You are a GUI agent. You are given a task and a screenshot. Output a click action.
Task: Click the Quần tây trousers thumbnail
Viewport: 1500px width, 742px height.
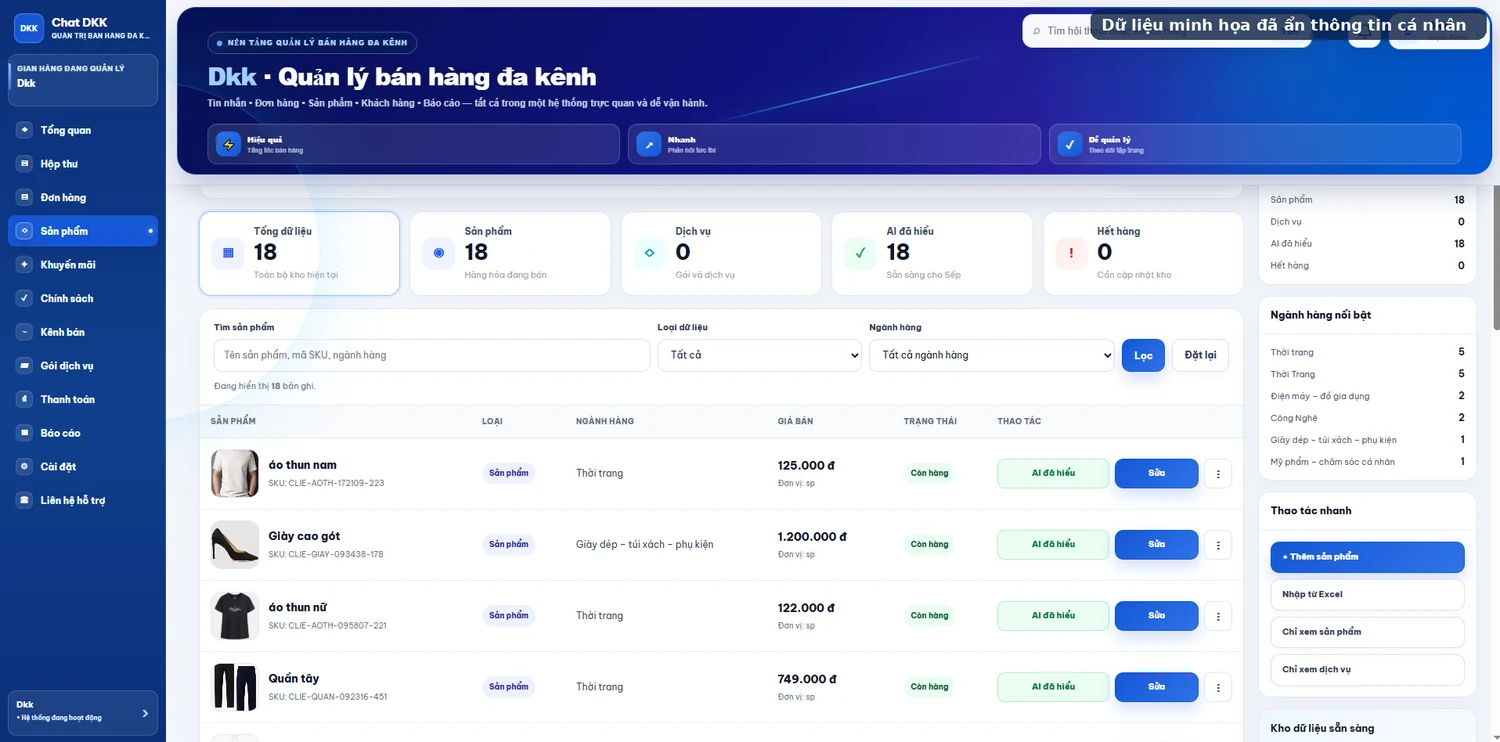coord(235,687)
